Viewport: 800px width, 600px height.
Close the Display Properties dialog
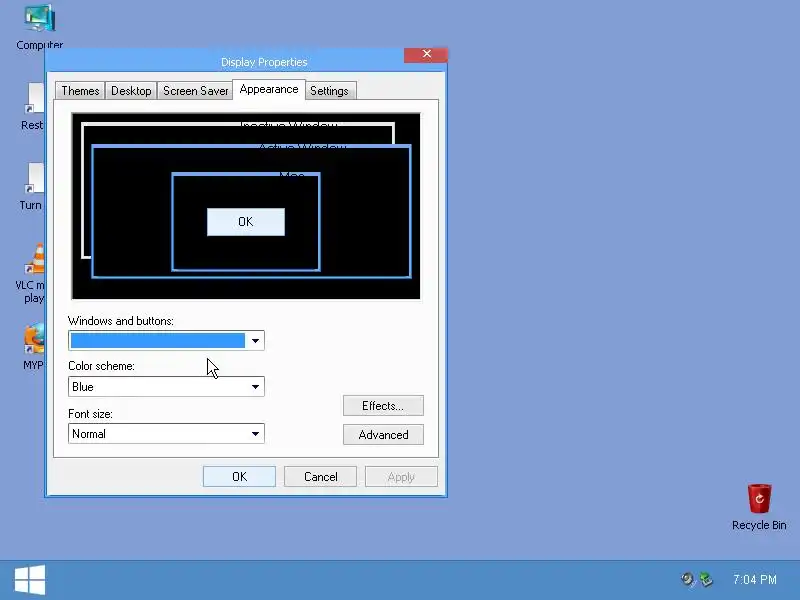(x=426, y=54)
